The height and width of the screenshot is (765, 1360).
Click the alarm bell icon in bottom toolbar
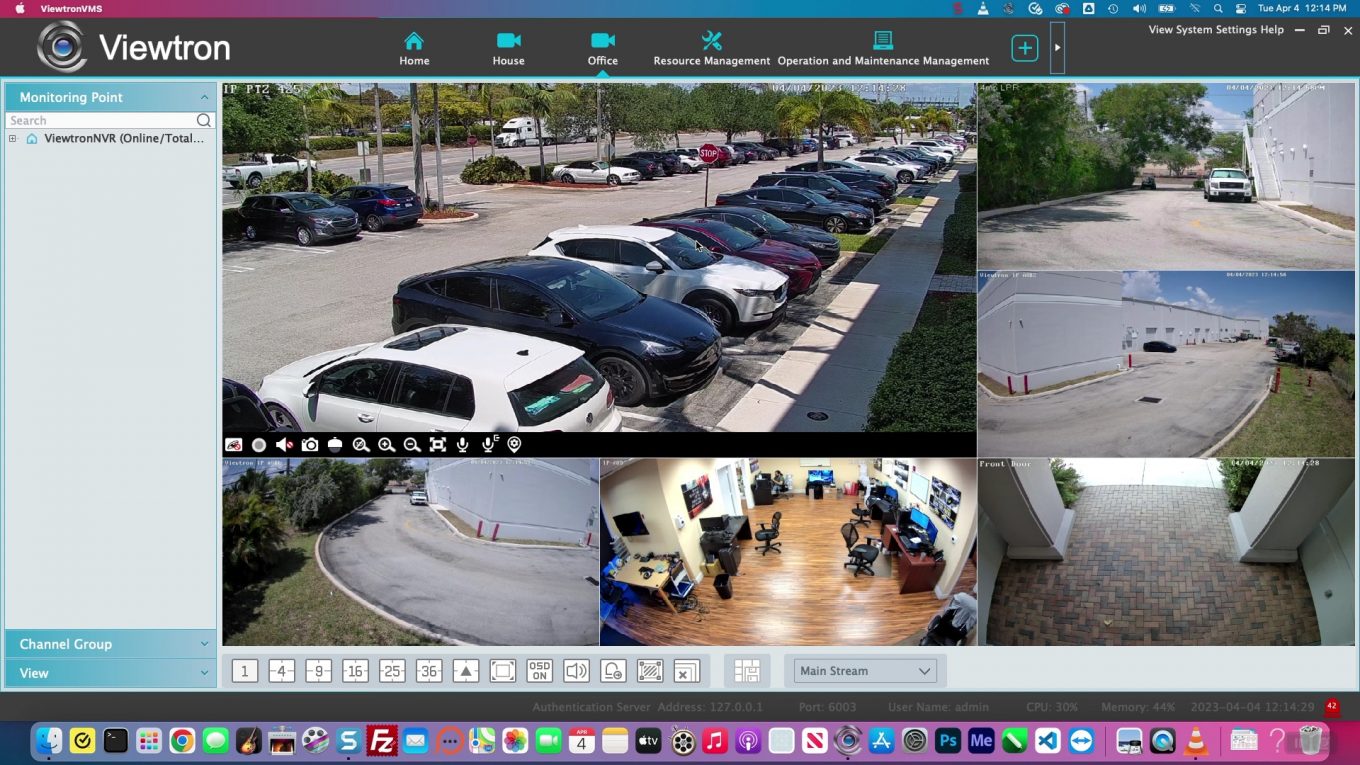[613, 670]
